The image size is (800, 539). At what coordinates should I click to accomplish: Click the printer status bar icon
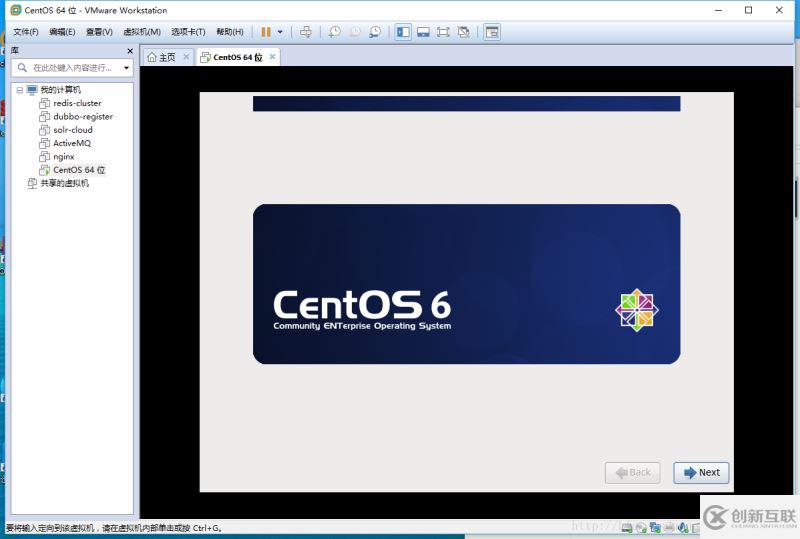[669, 527]
